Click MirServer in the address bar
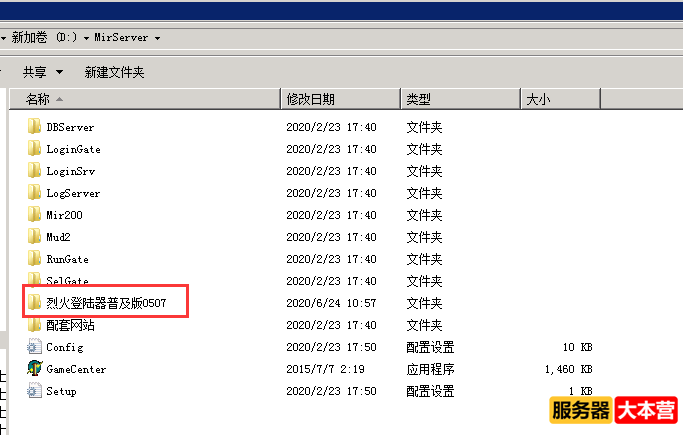This screenshot has height=435, width=683. click(x=121, y=37)
